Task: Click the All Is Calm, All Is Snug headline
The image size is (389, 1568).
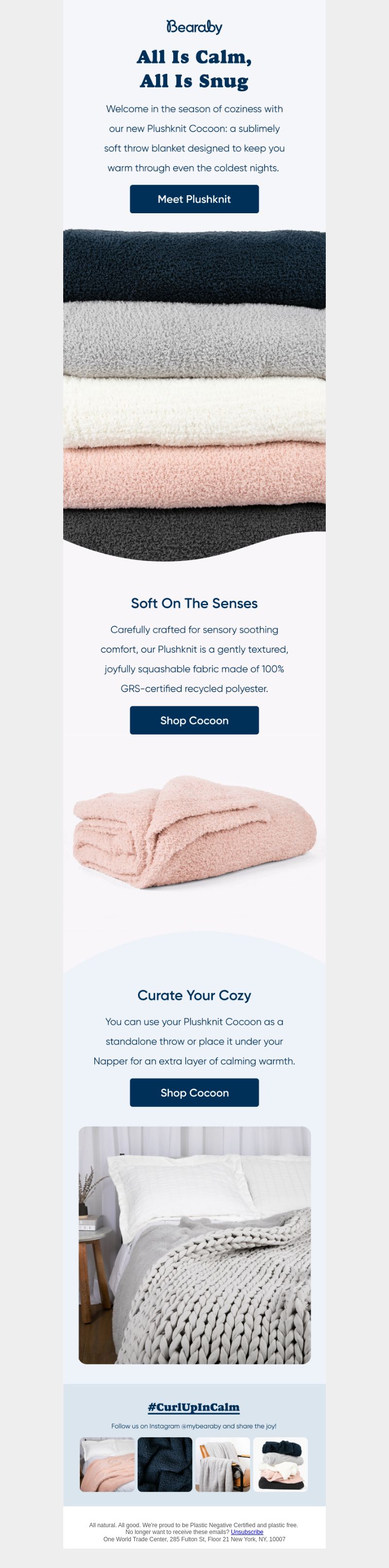Action: coord(194,69)
